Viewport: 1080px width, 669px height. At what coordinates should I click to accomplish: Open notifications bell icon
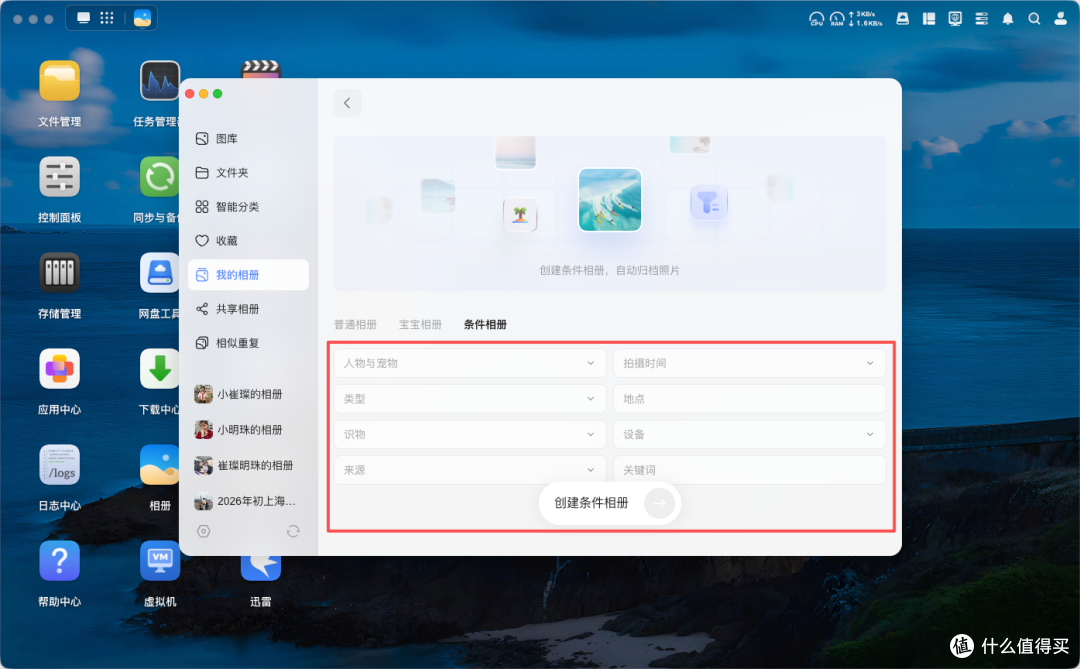(x=1008, y=19)
